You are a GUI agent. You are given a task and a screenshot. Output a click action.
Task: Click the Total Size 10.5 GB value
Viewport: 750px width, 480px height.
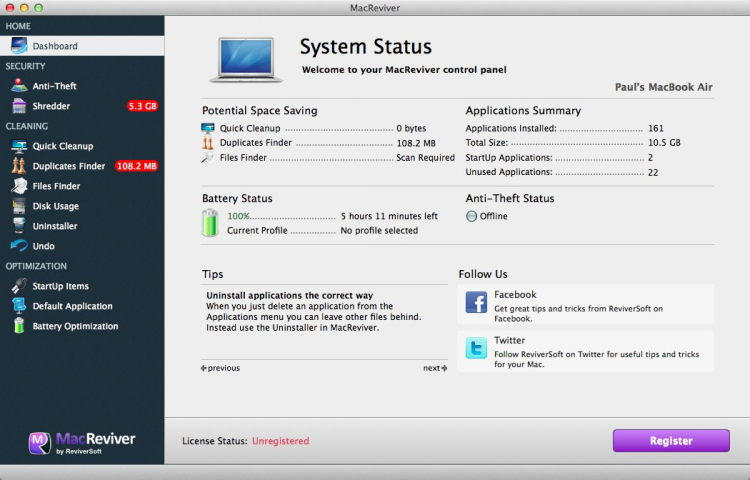664,142
